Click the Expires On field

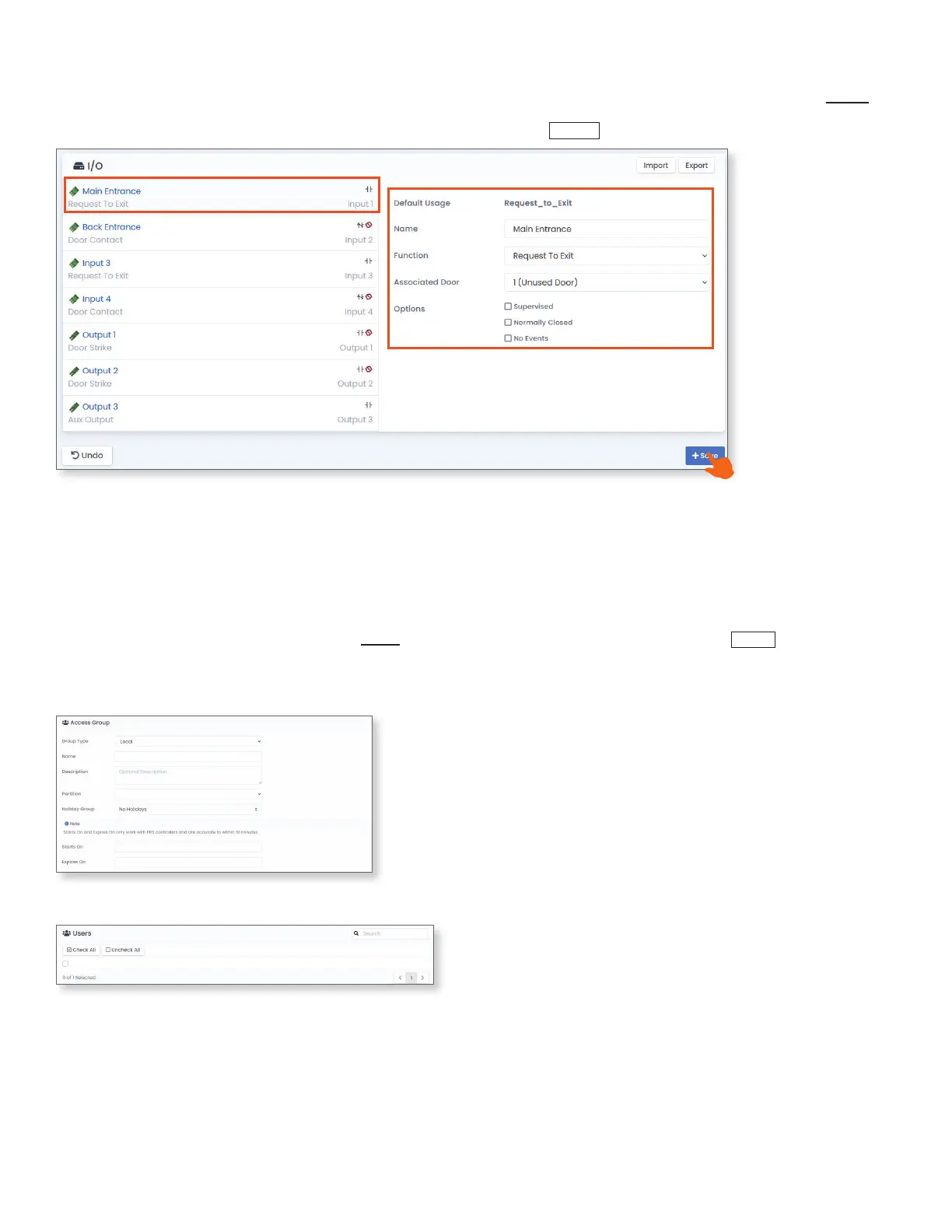pos(188,862)
